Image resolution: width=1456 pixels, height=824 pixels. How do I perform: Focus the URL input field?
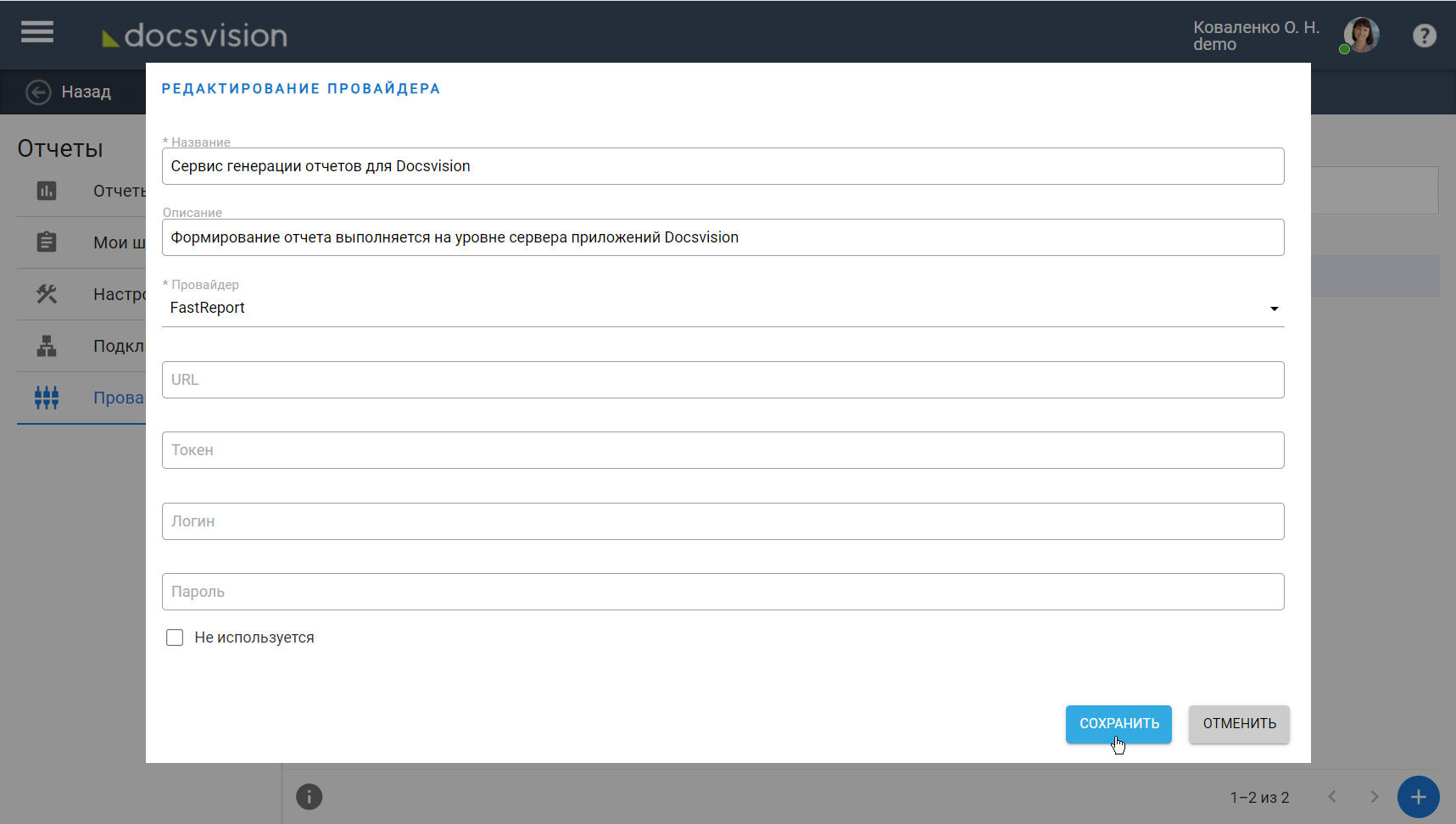(722, 380)
